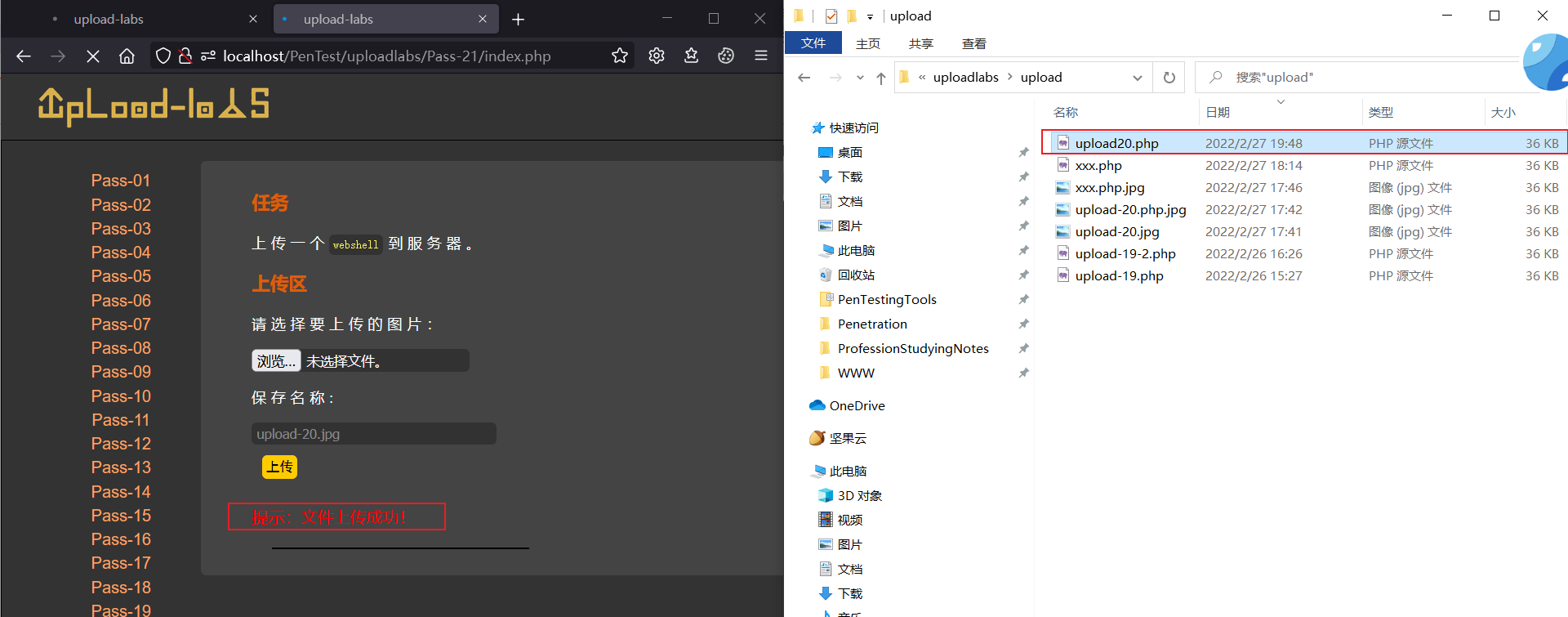Open PenTestingTools in quick access
This screenshot has height=617, width=1568.
pos(887,300)
